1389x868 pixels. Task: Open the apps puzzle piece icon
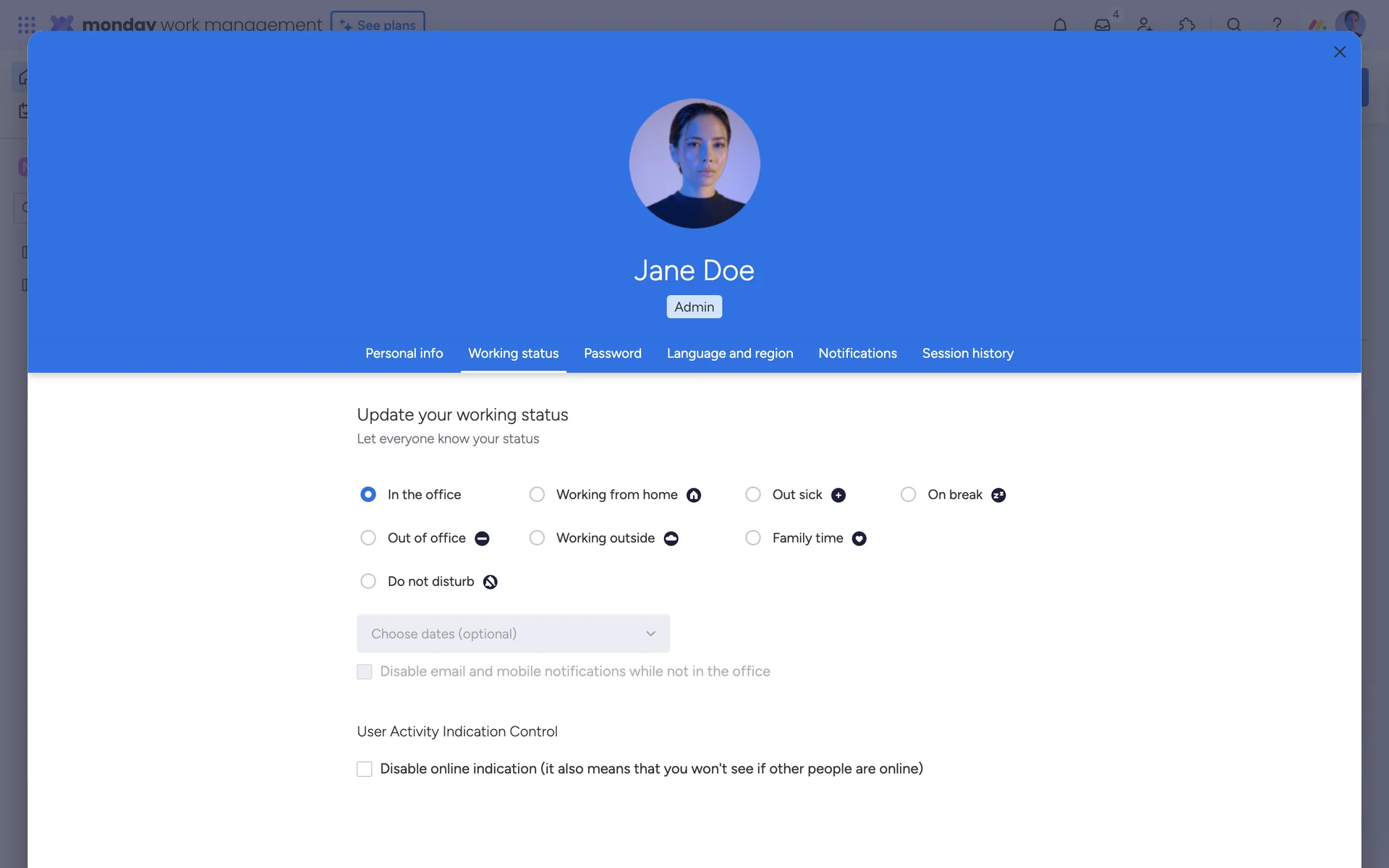click(x=1187, y=25)
